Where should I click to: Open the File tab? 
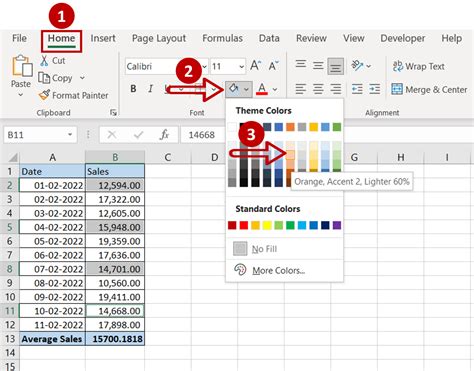[19, 38]
